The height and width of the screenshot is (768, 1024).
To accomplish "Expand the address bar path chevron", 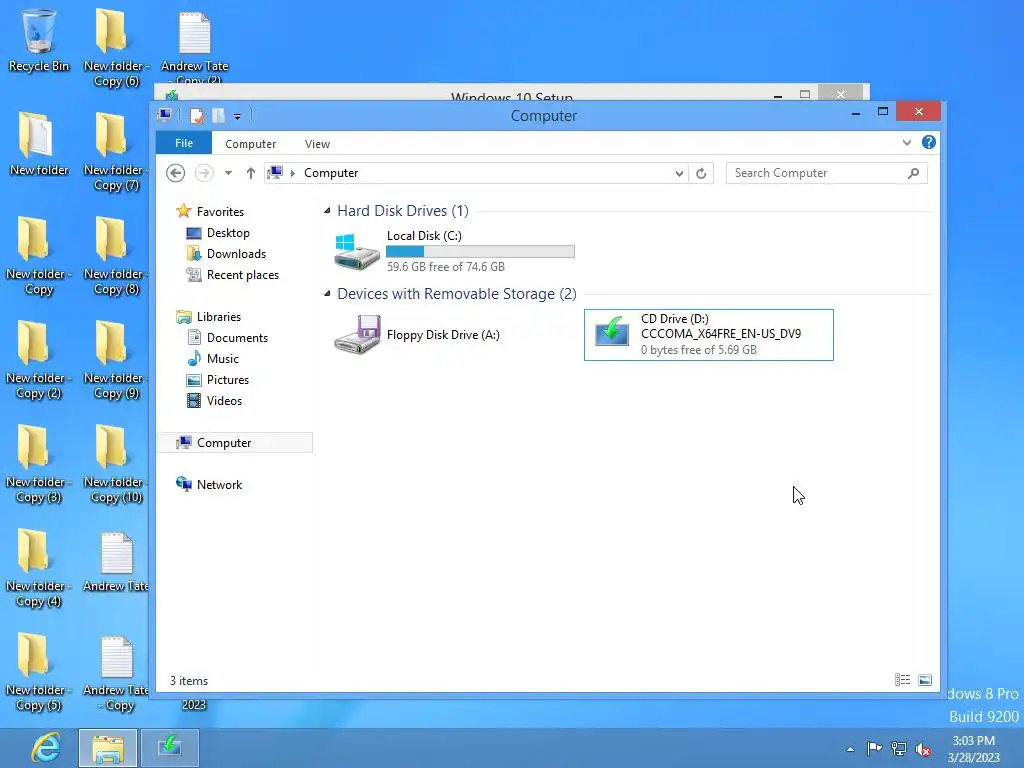I will click(293, 173).
